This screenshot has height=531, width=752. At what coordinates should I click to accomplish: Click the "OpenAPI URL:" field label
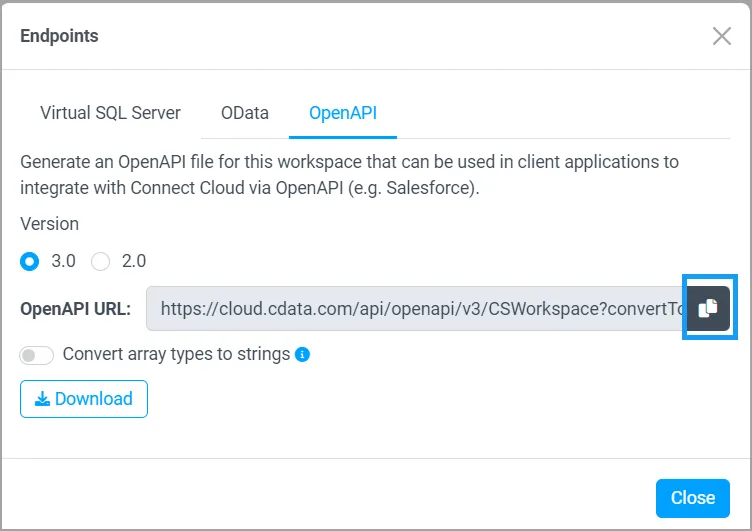coord(75,309)
